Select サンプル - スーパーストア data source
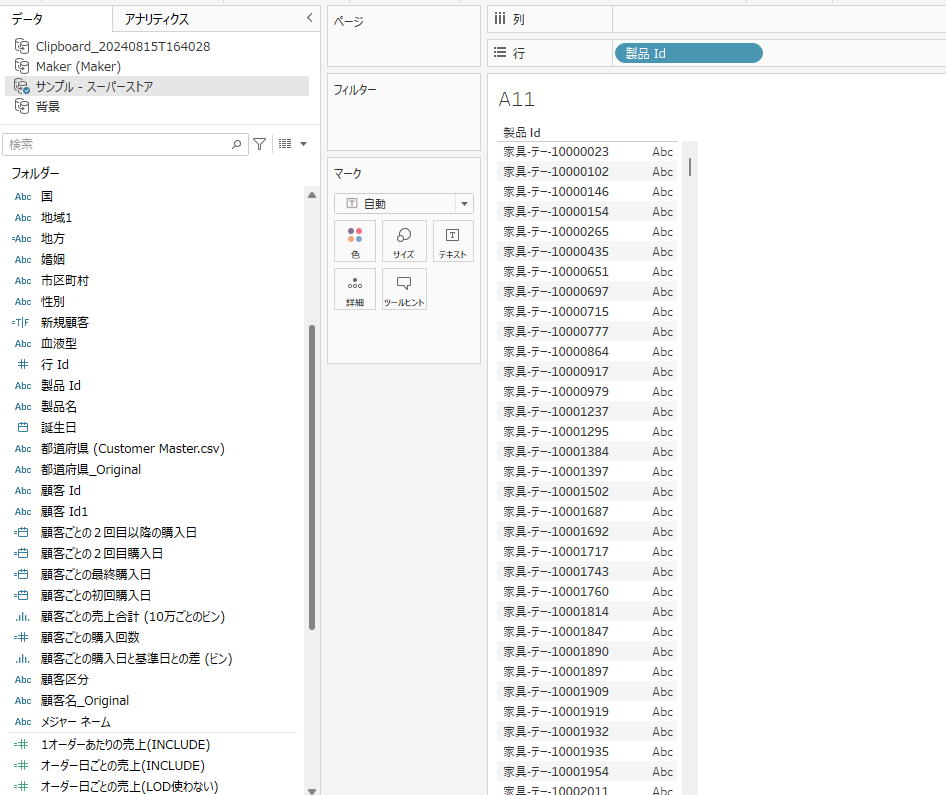Screen dimensions: 946x795 pos(94,86)
